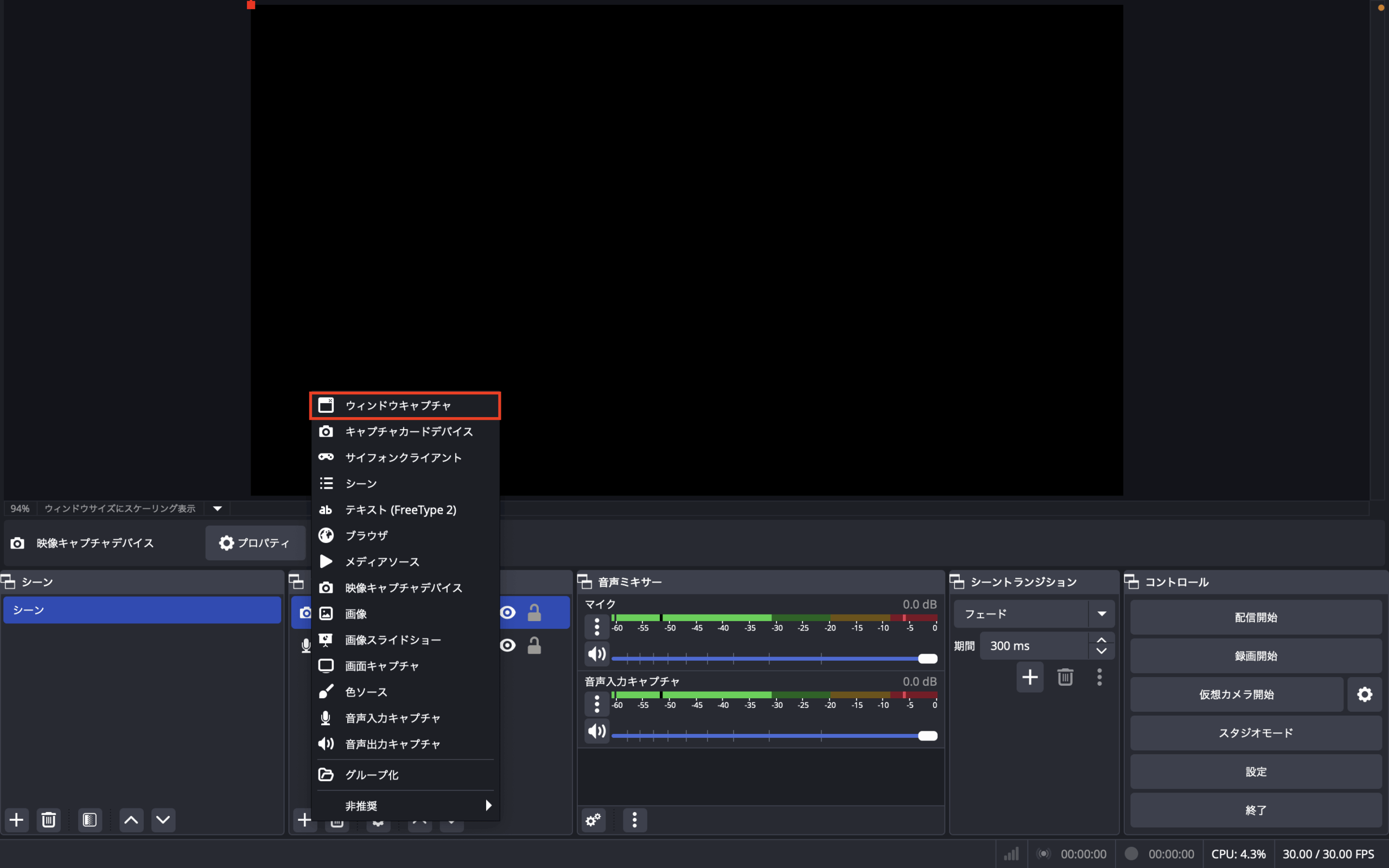Adjust 音声入力キャプチャ volume slider handle
This screenshot has width=1389, height=868.
[927, 736]
